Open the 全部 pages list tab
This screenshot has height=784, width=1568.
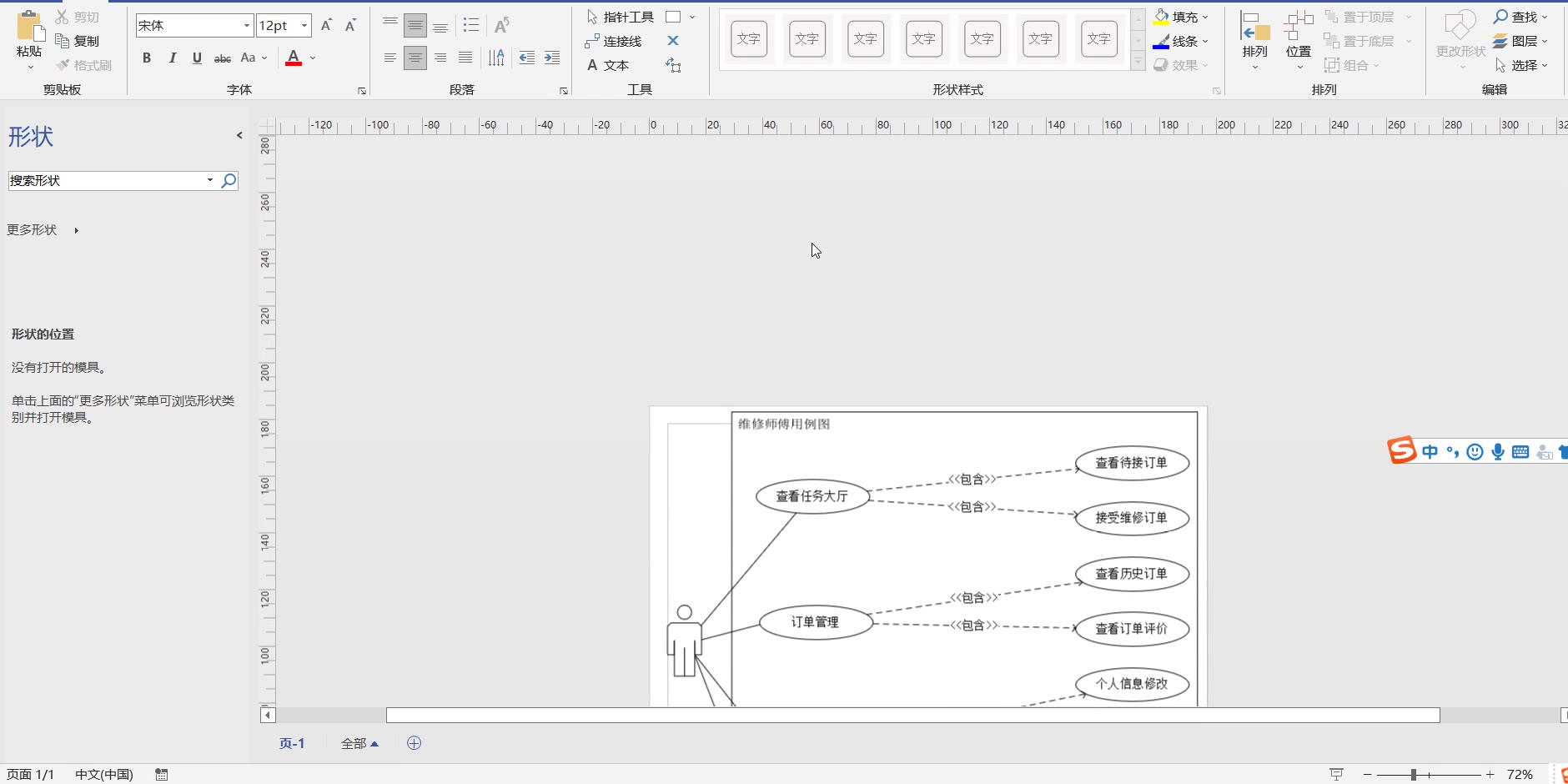click(x=359, y=743)
